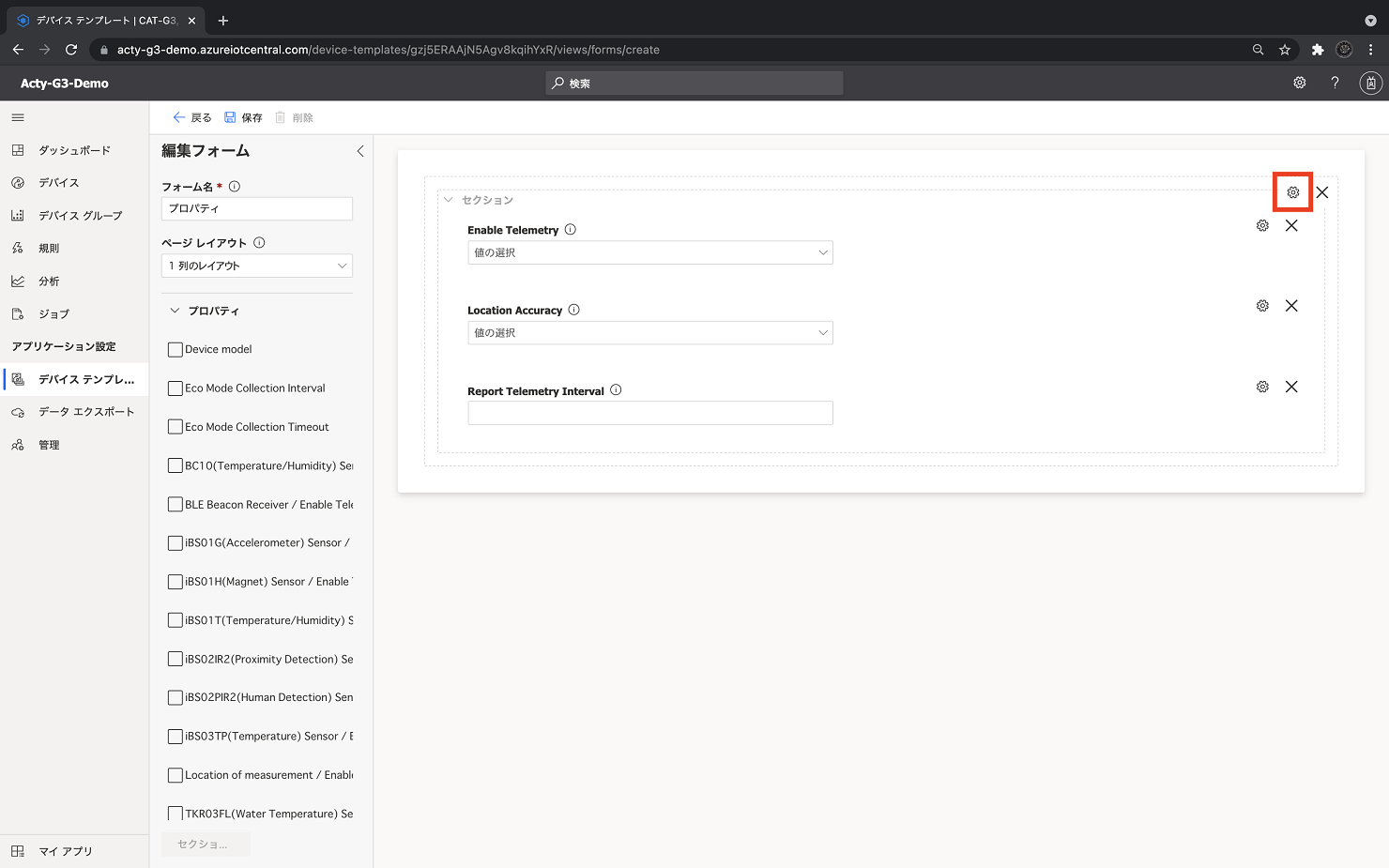The height and width of the screenshot is (868, 1389).
Task: Open settings gear for Enable Telemetry
Action: [1262, 225]
